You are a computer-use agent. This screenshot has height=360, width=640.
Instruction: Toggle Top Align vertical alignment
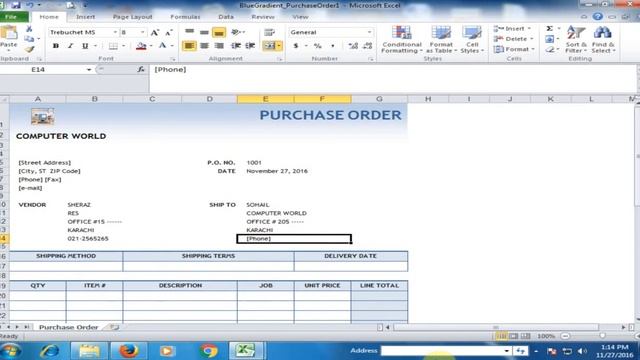[x=189, y=32]
